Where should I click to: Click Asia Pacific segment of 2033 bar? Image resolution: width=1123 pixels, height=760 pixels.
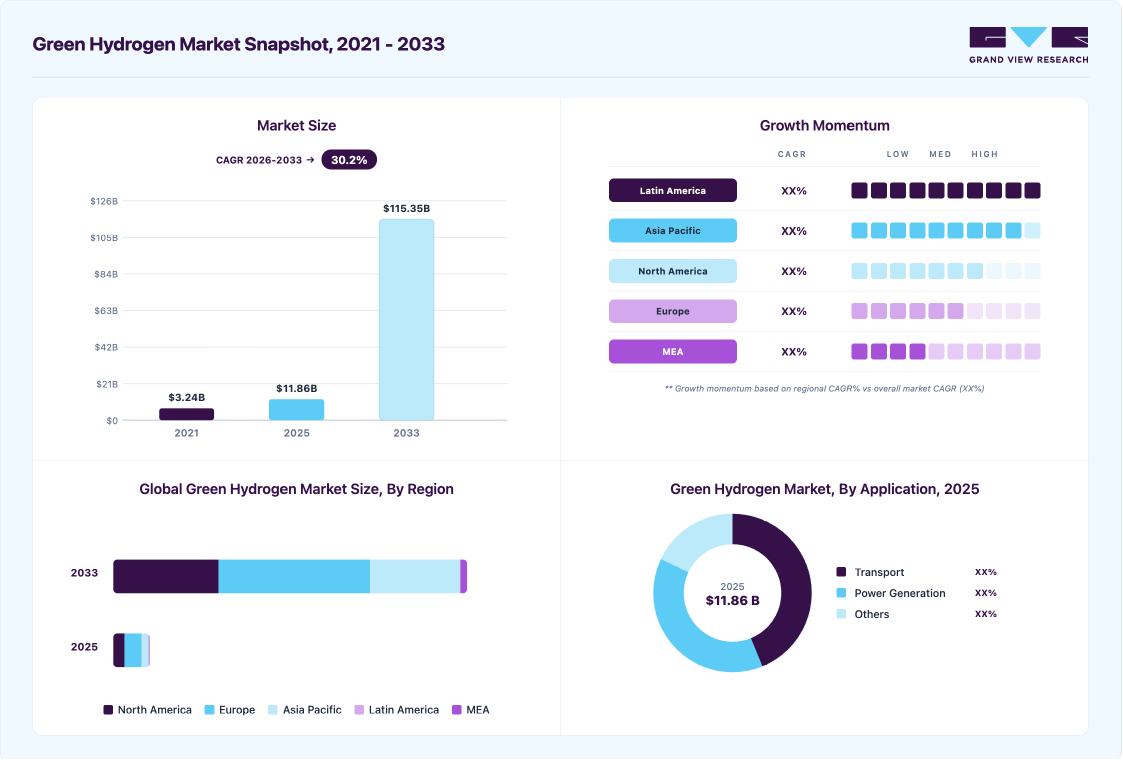click(x=415, y=577)
